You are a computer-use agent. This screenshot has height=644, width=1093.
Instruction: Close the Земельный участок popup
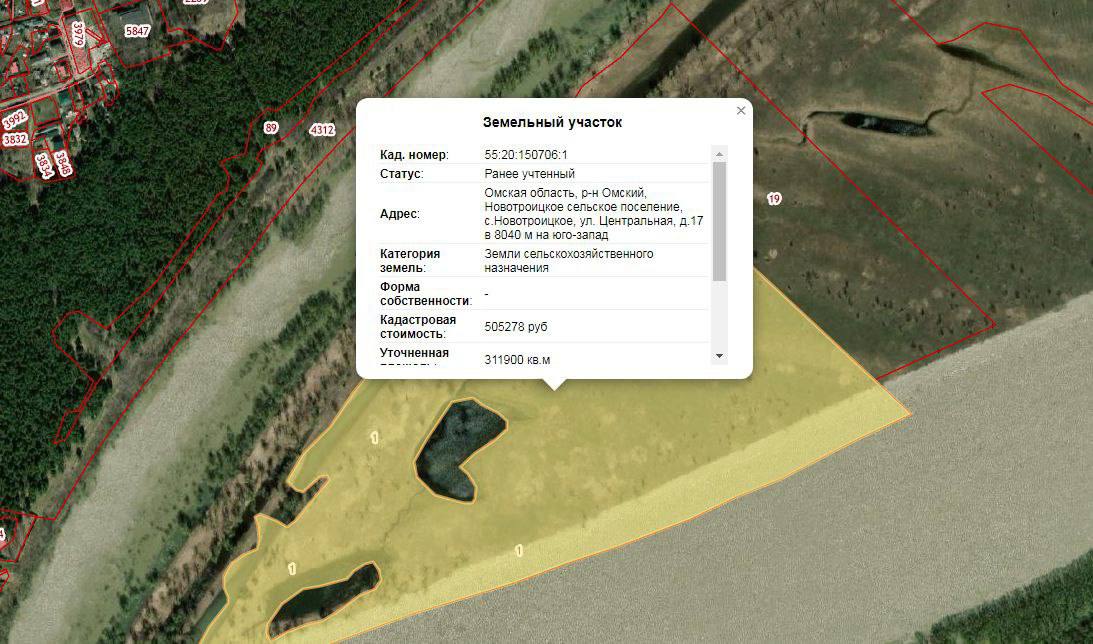coord(741,111)
